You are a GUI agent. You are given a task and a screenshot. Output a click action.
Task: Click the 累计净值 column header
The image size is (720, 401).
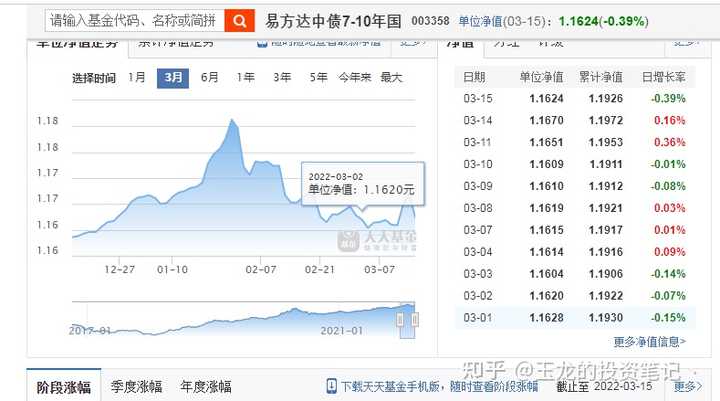pyautogui.click(x=601, y=77)
